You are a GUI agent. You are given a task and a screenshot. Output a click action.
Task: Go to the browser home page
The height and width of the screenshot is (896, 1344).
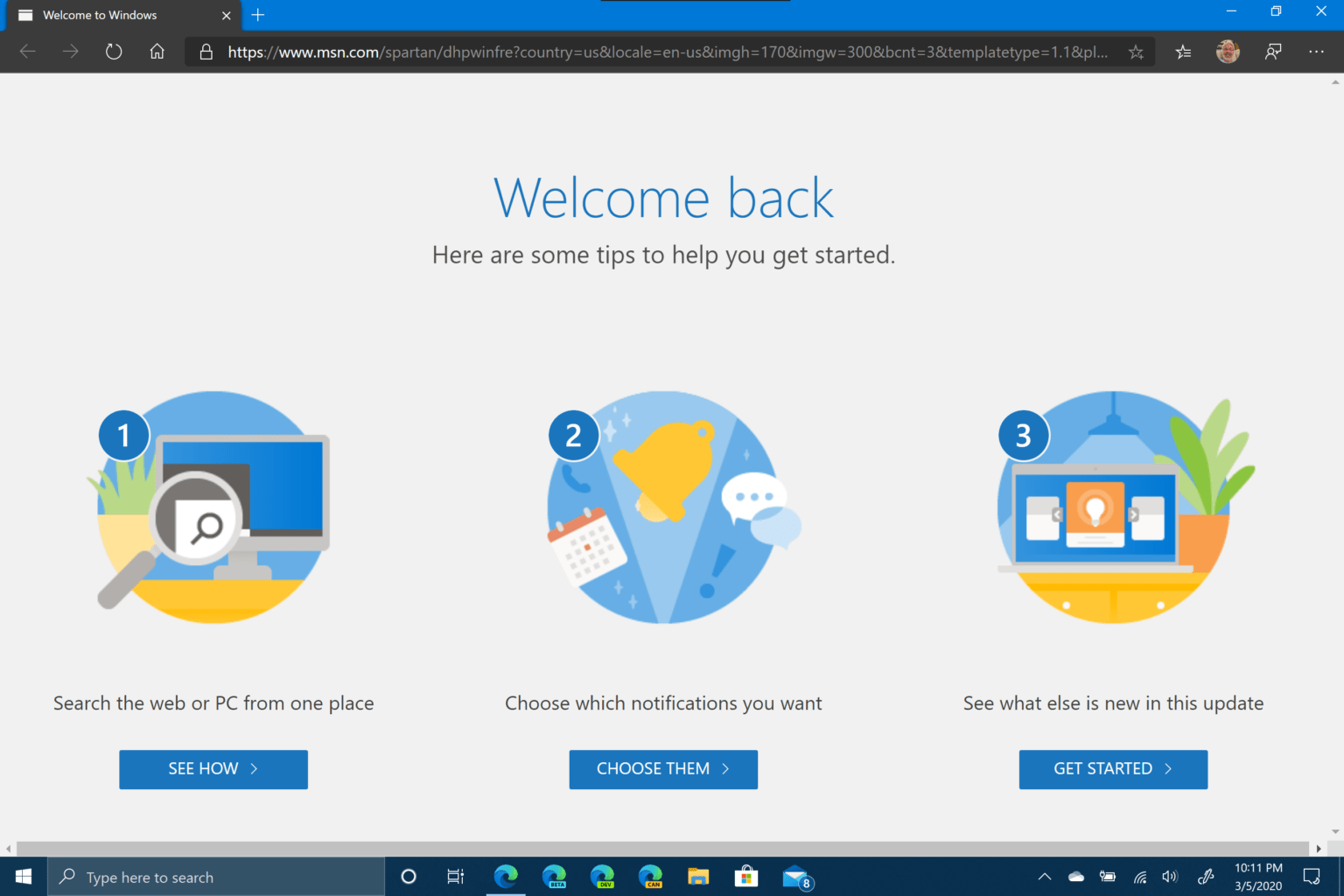(x=157, y=52)
